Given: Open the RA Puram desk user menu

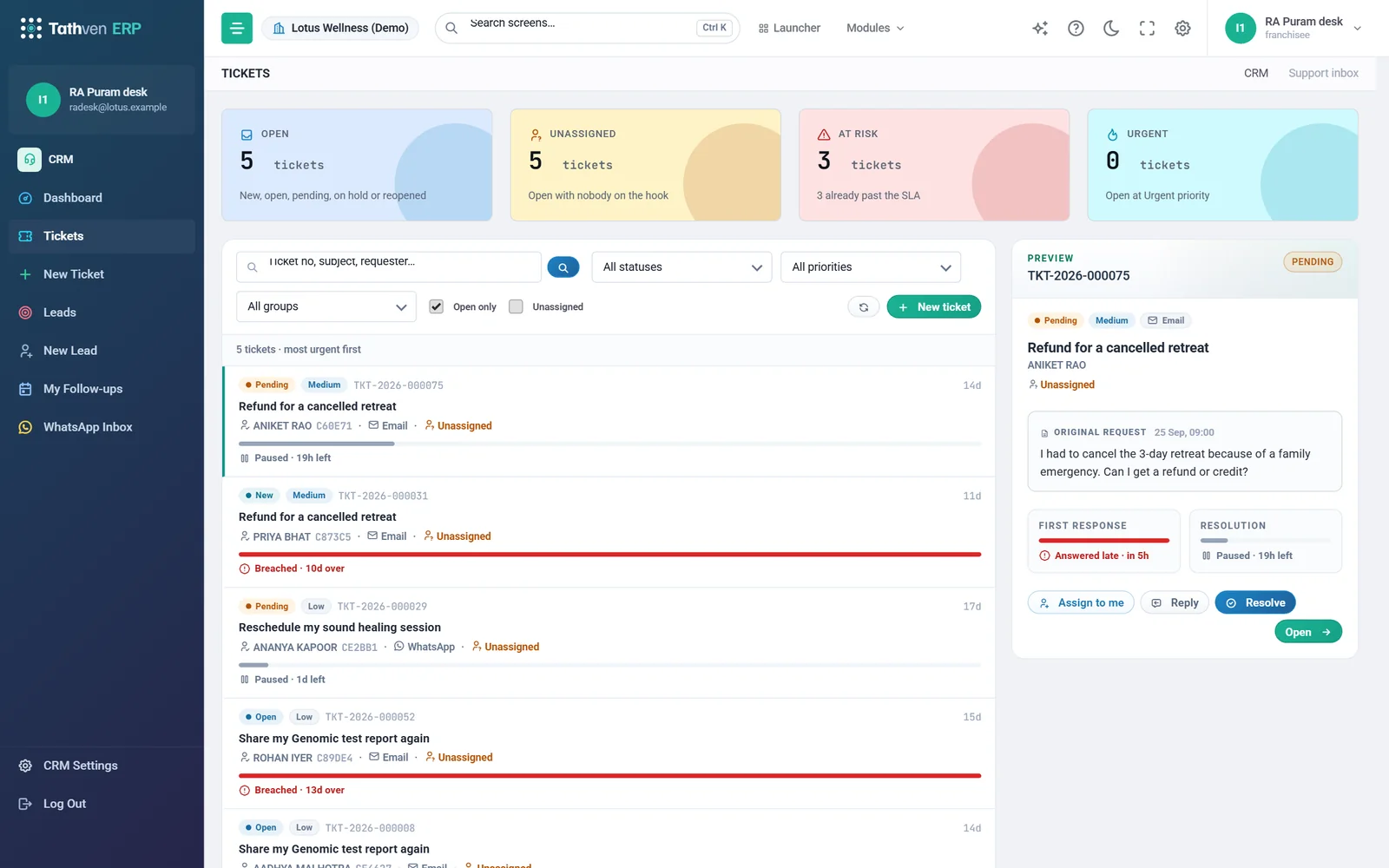Looking at the screenshot, I should point(1293,28).
